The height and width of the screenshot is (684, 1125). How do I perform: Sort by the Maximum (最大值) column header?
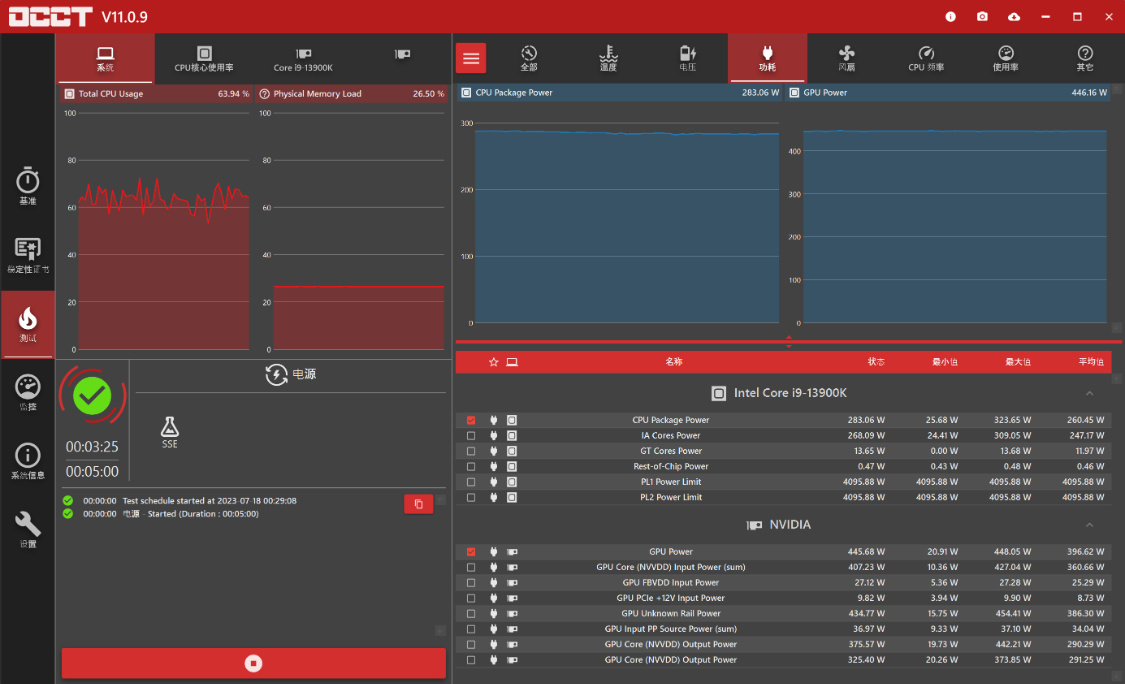point(1017,362)
